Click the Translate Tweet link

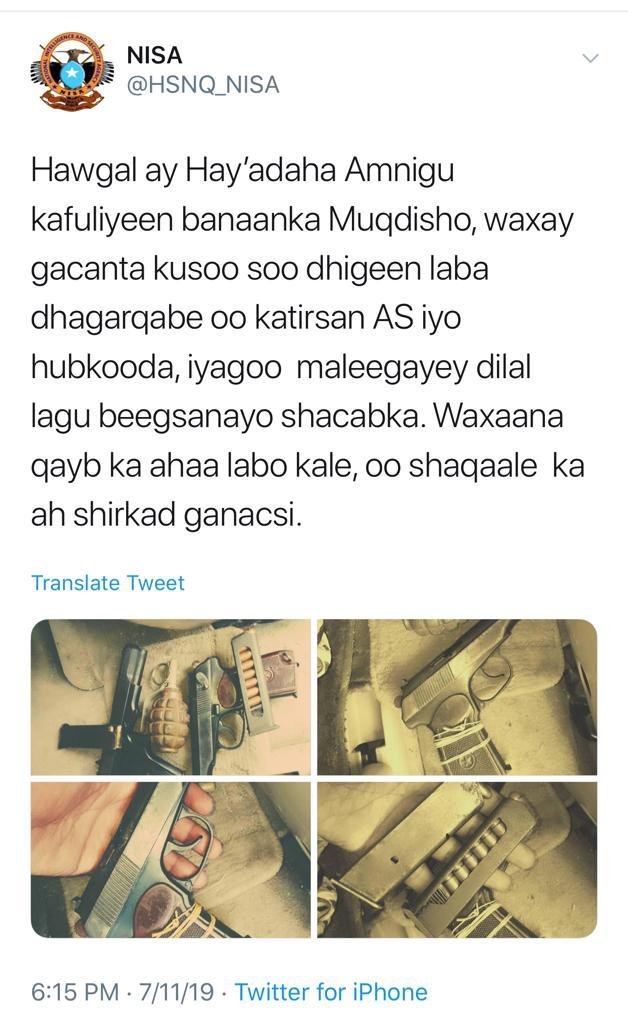[108, 583]
